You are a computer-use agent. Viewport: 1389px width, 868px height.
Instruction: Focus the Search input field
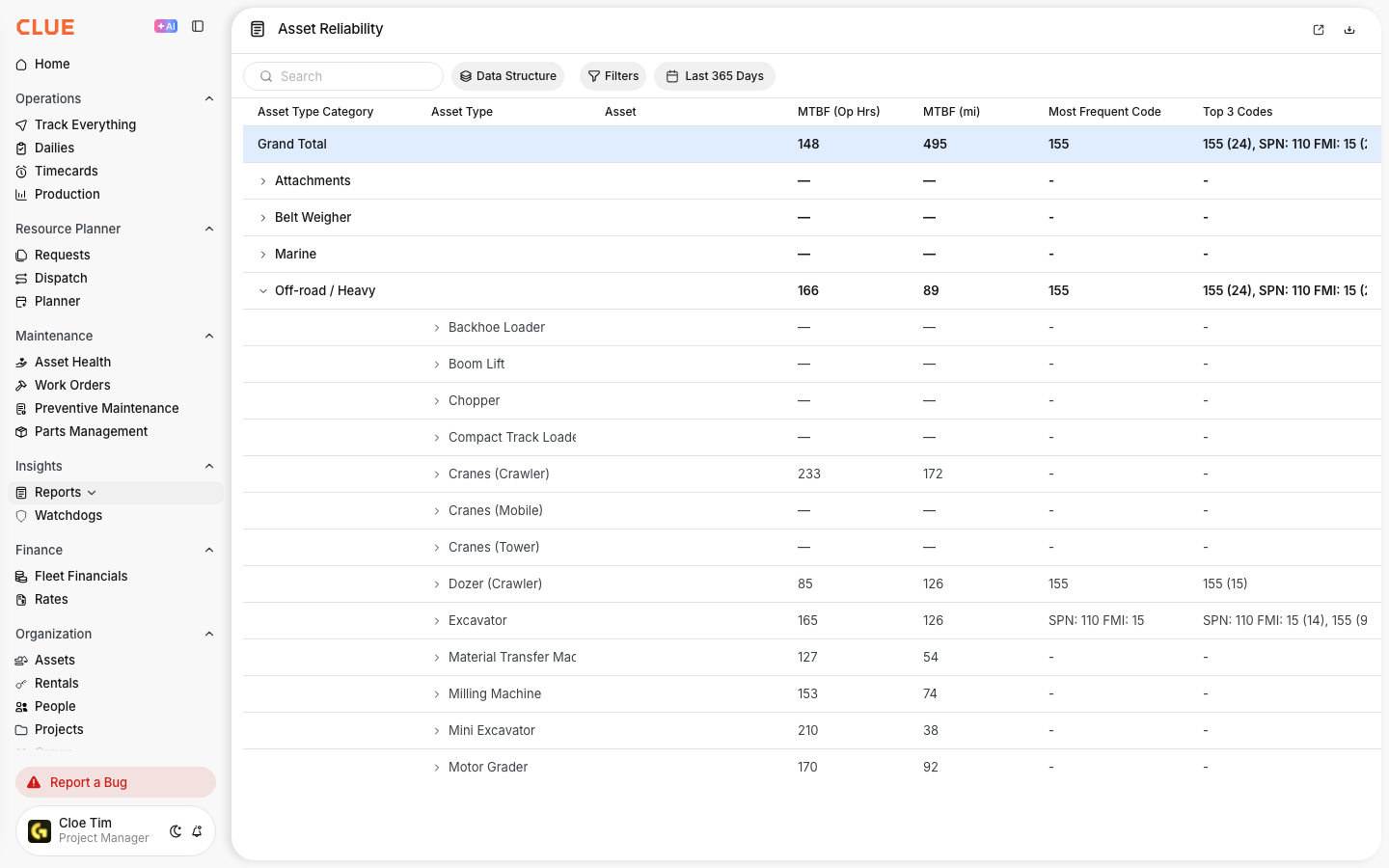pyautogui.click(x=343, y=76)
